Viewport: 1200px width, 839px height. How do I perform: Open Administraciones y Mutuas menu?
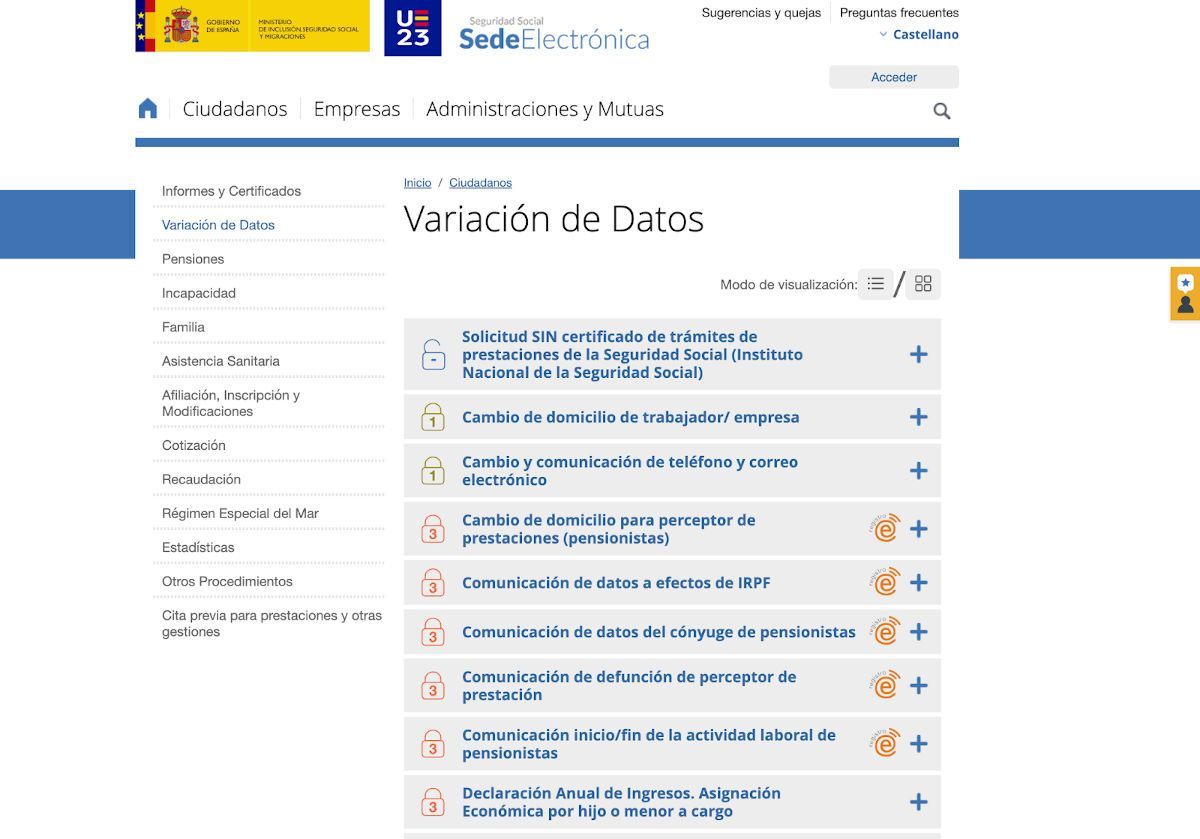pyautogui.click(x=544, y=109)
